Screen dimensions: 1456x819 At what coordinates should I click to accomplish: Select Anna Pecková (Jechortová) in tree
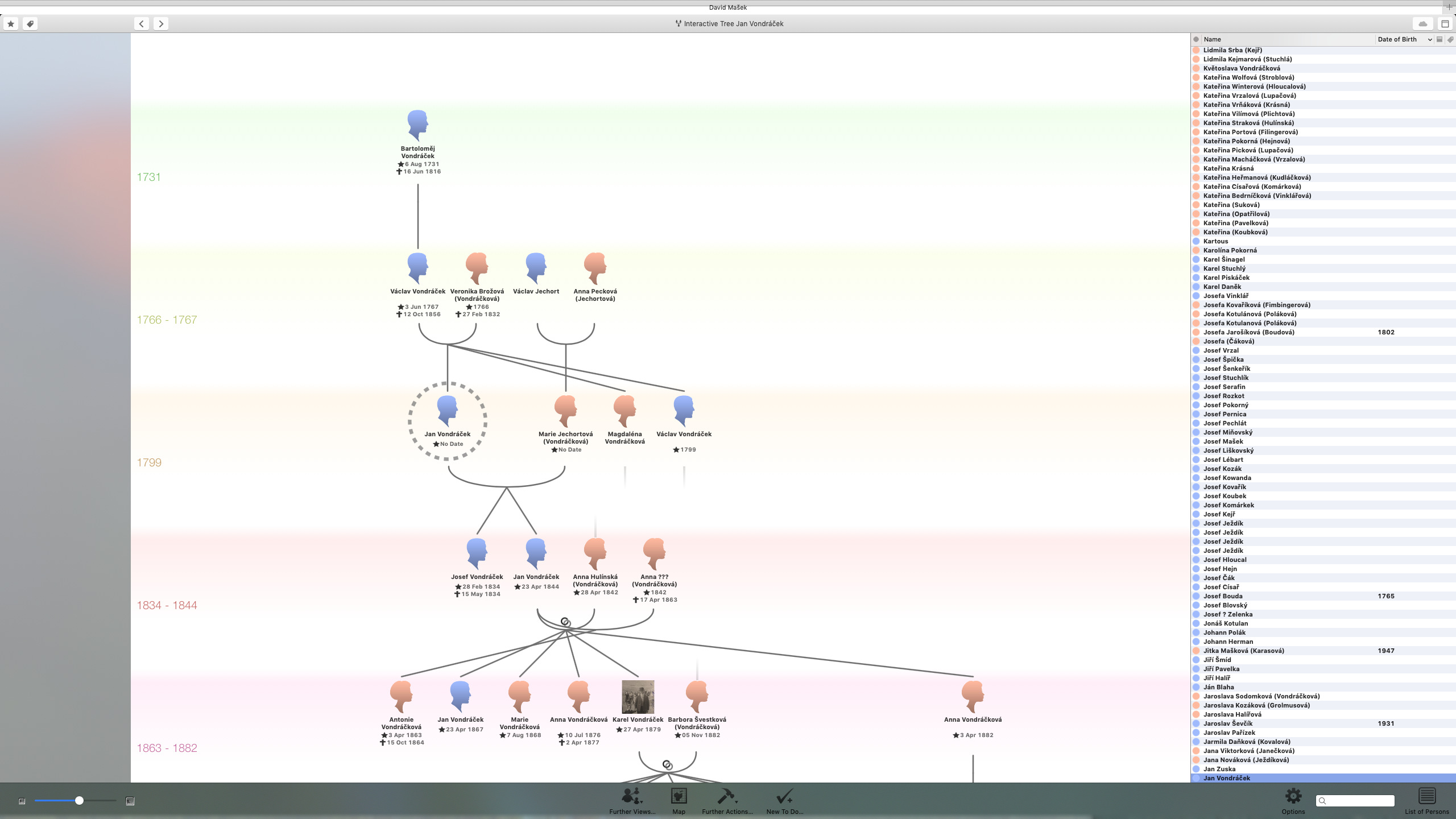[x=595, y=278]
